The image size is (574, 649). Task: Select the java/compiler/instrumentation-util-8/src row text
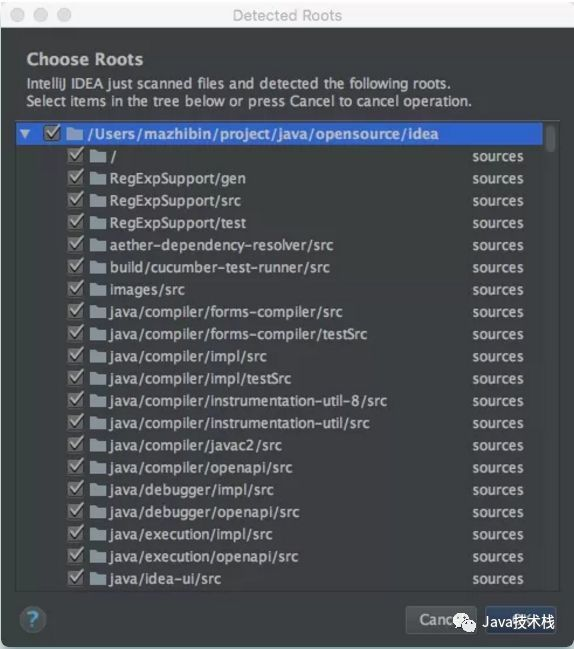[248, 401]
